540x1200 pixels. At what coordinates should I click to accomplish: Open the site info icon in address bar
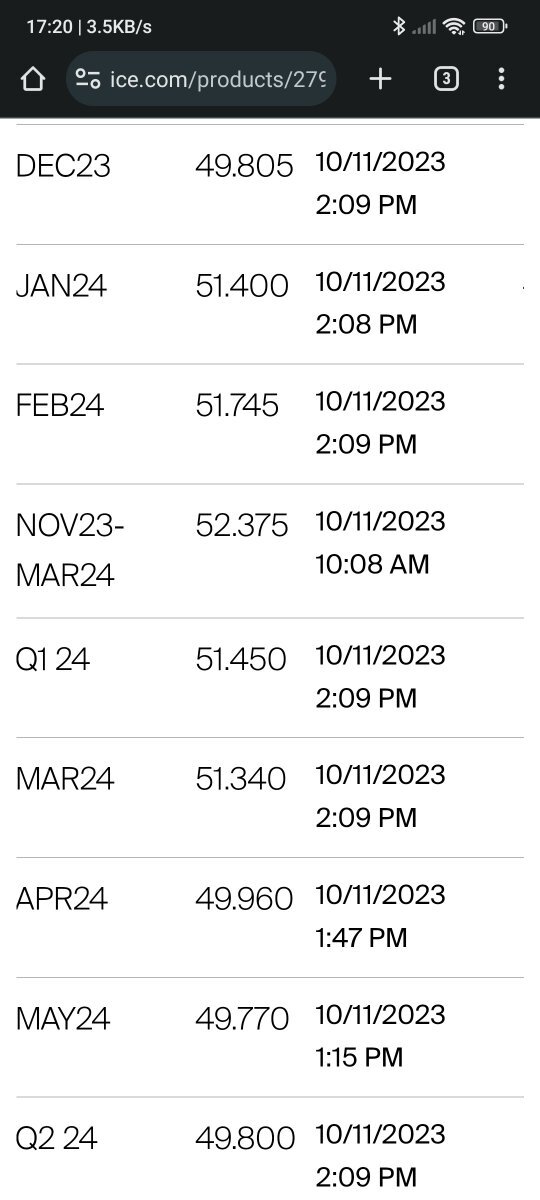[88, 79]
